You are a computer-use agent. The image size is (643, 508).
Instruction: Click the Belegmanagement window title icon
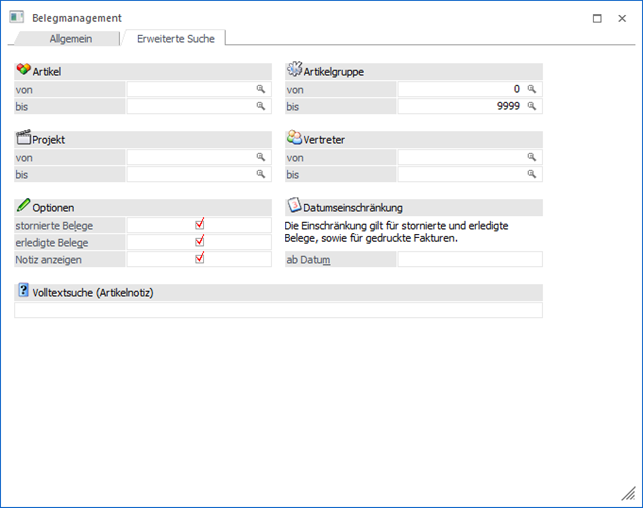[17, 17]
